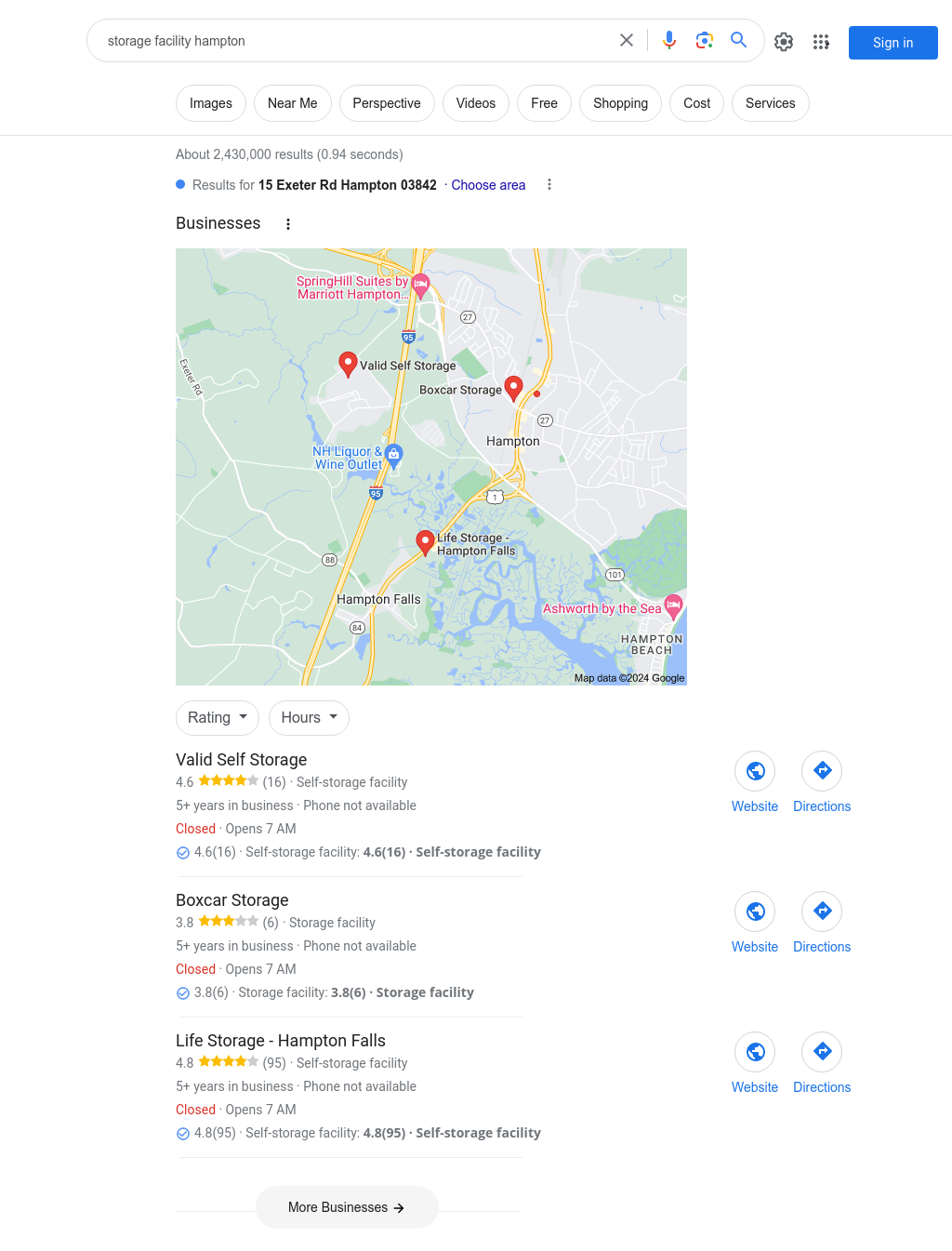Screen dimensions: 952x1251
Task: Open quick settings gear icon
Action: (x=784, y=42)
